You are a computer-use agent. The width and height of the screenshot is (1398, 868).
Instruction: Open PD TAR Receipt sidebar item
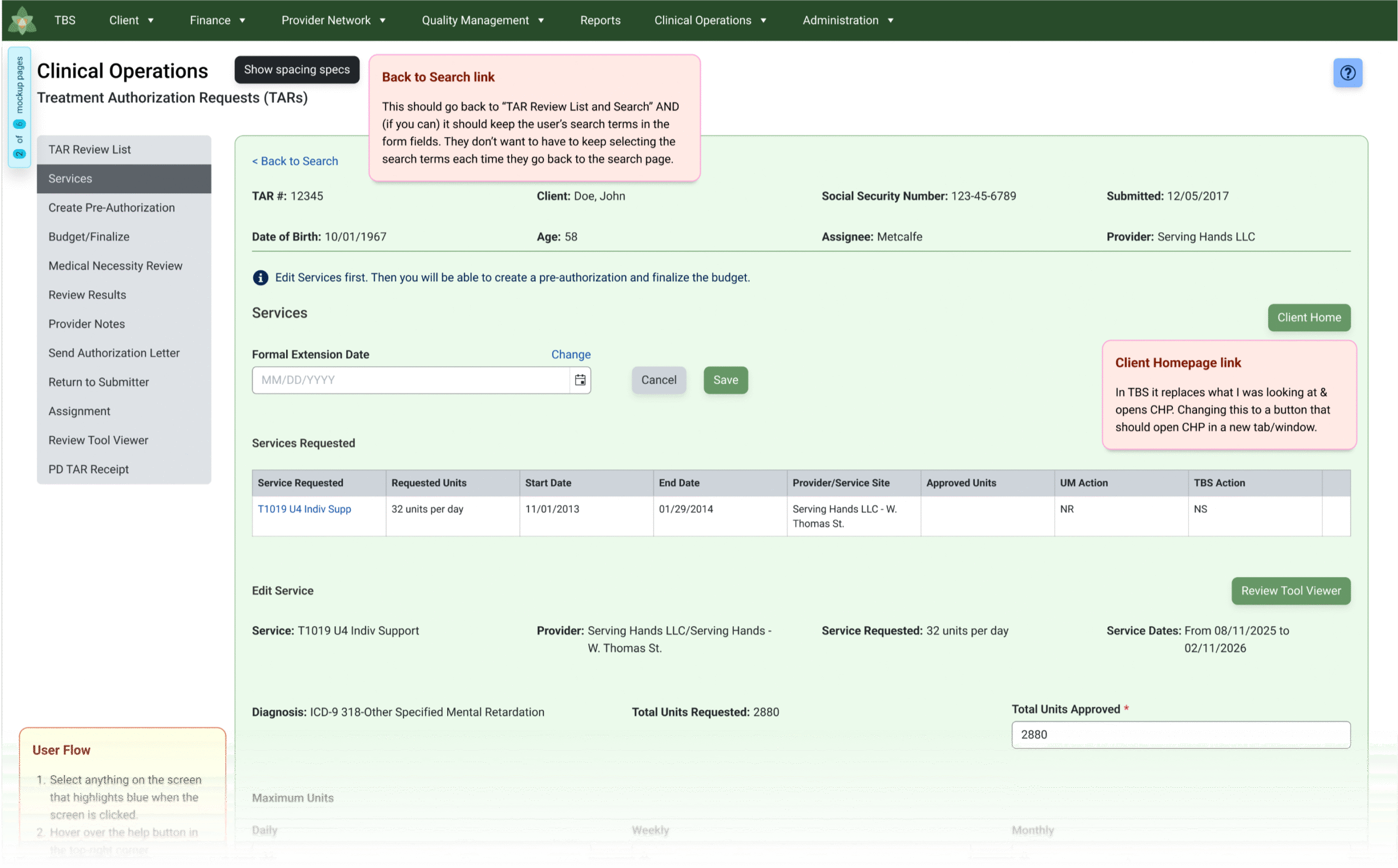[x=124, y=469]
